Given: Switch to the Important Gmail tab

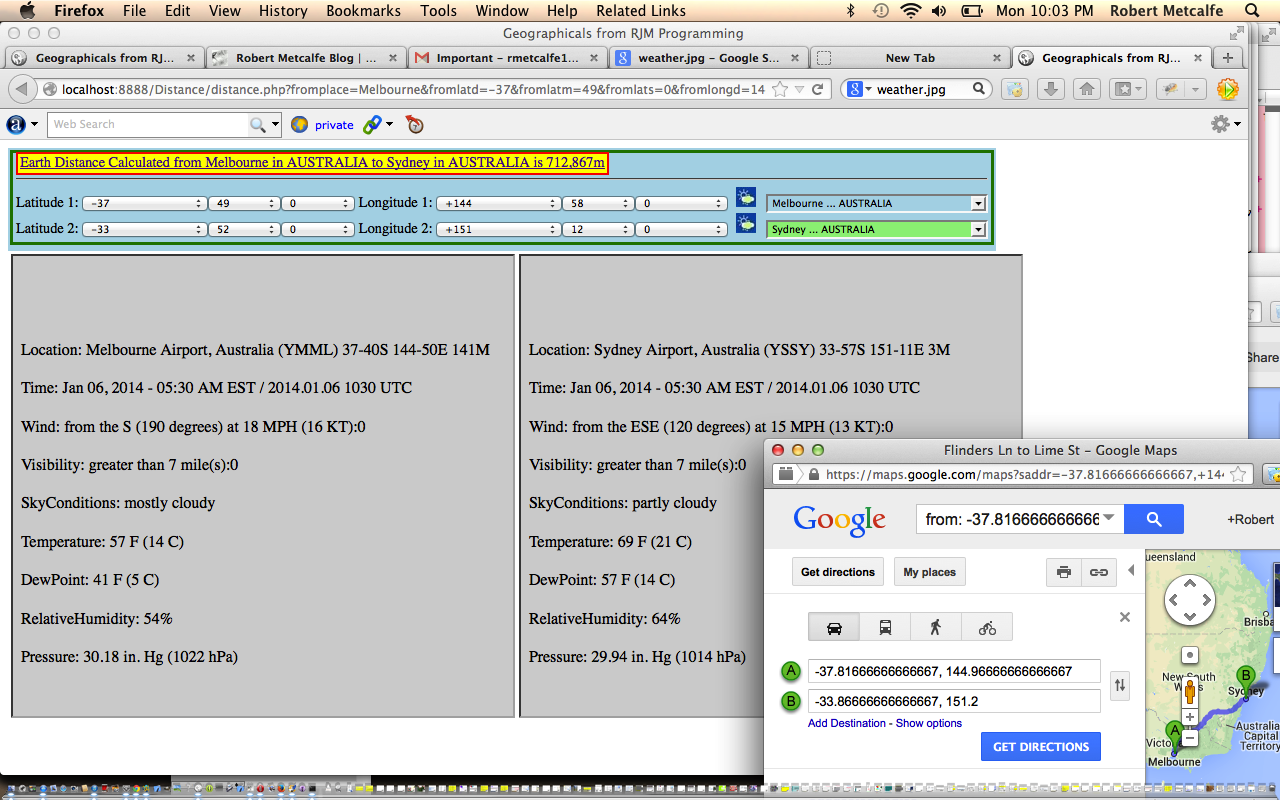Looking at the screenshot, I should click(507, 58).
